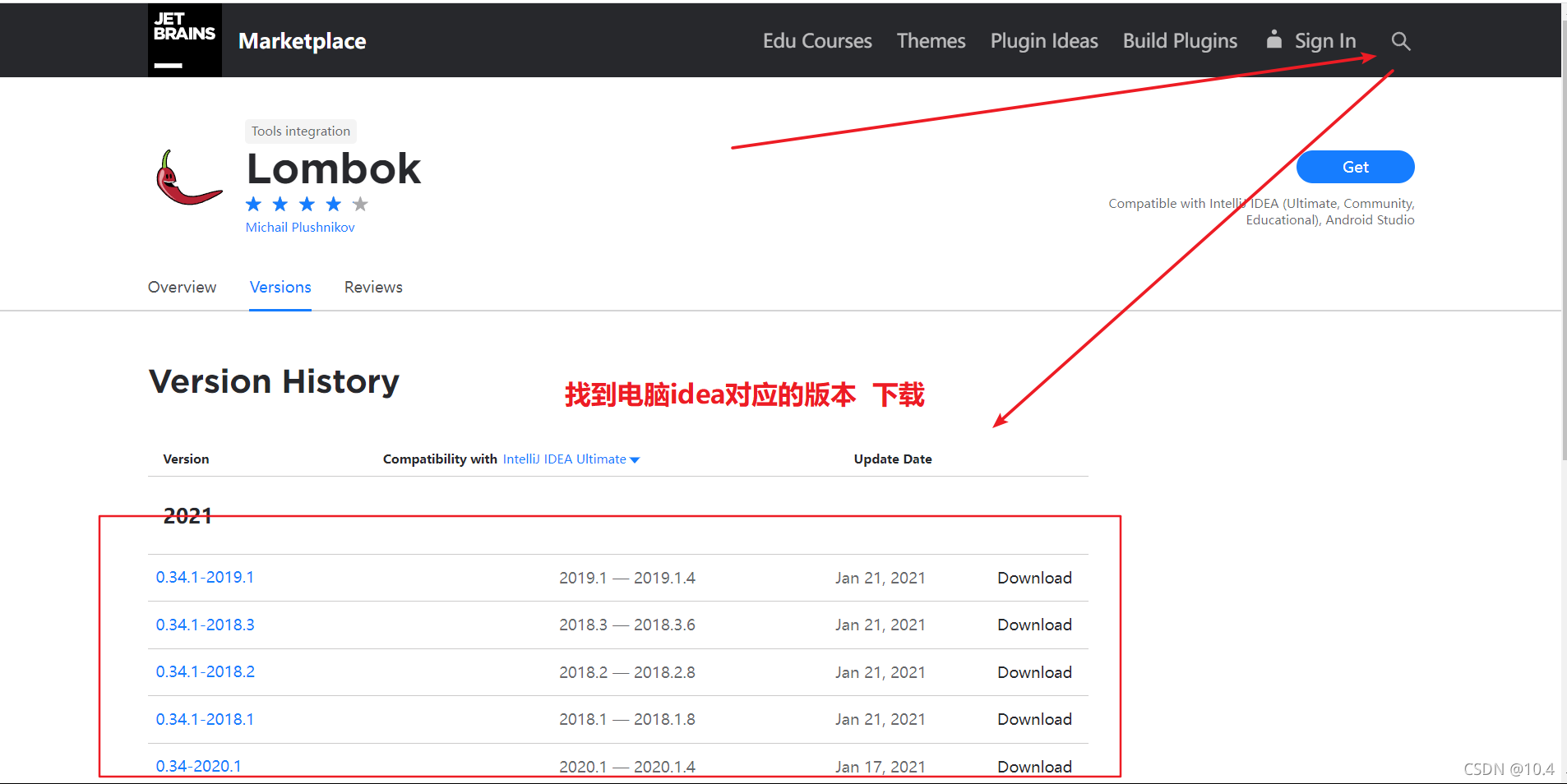Click the Tools integration tag

pyautogui.click(x=301, y=131)
